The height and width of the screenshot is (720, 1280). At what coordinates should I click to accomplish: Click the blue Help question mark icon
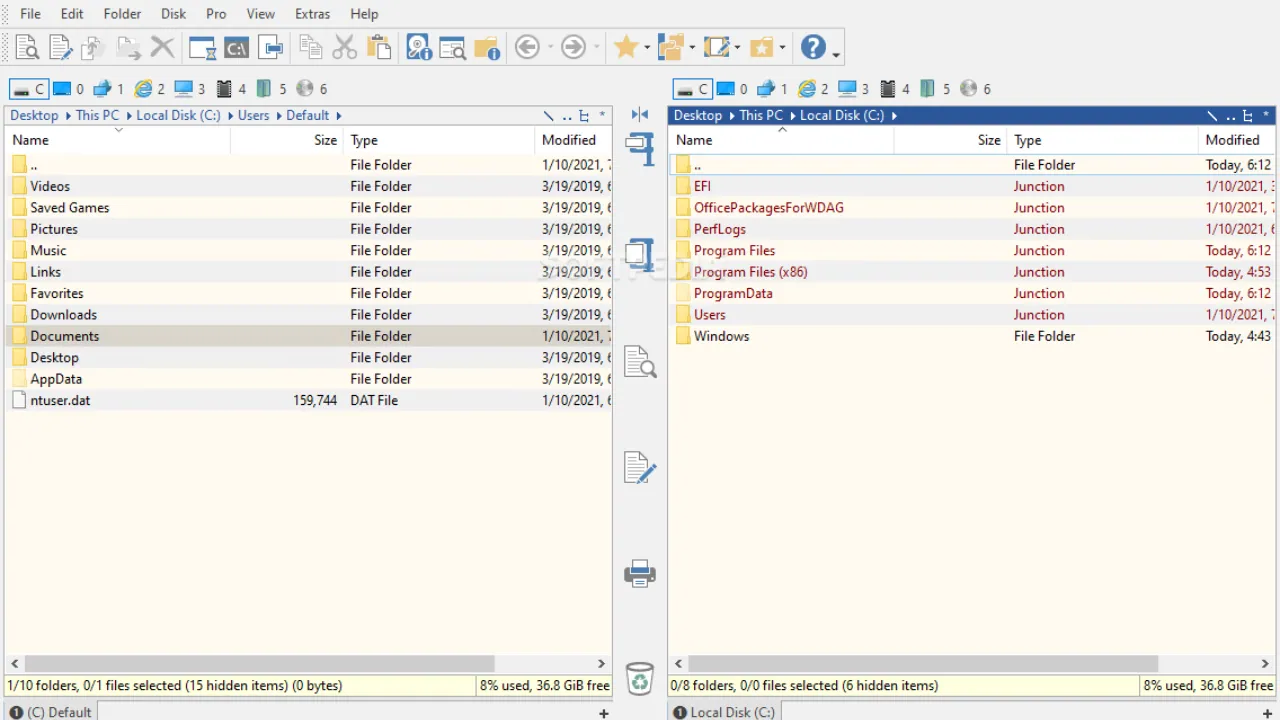click(813, 47)
